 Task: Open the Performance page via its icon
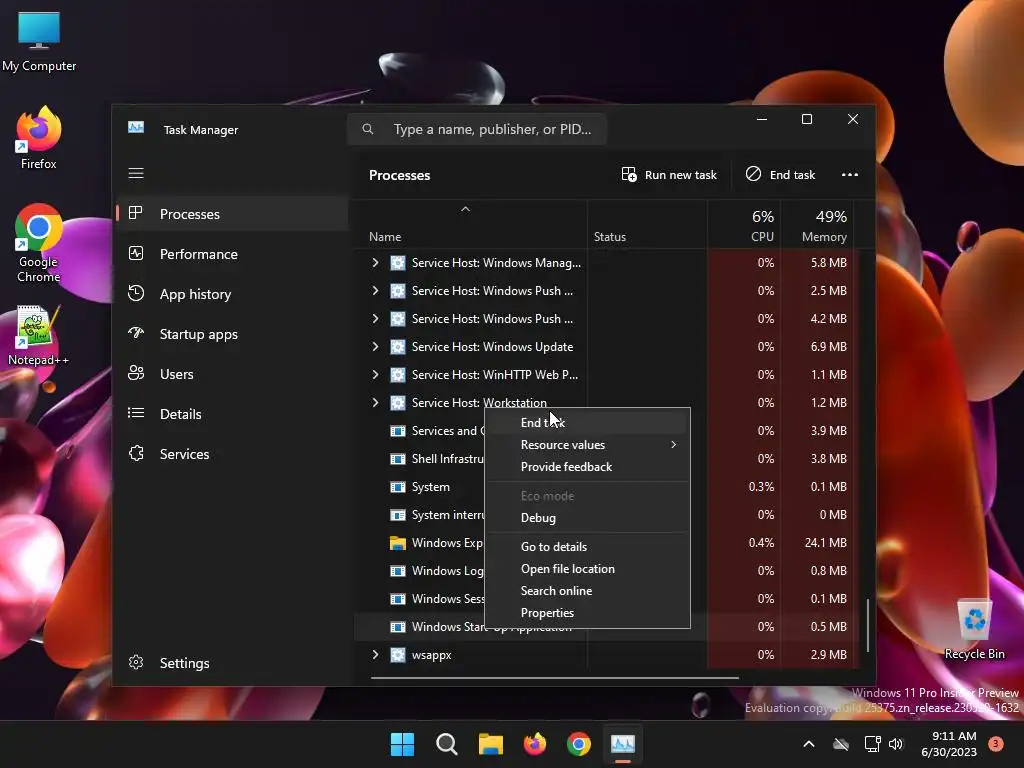point(136,253)
